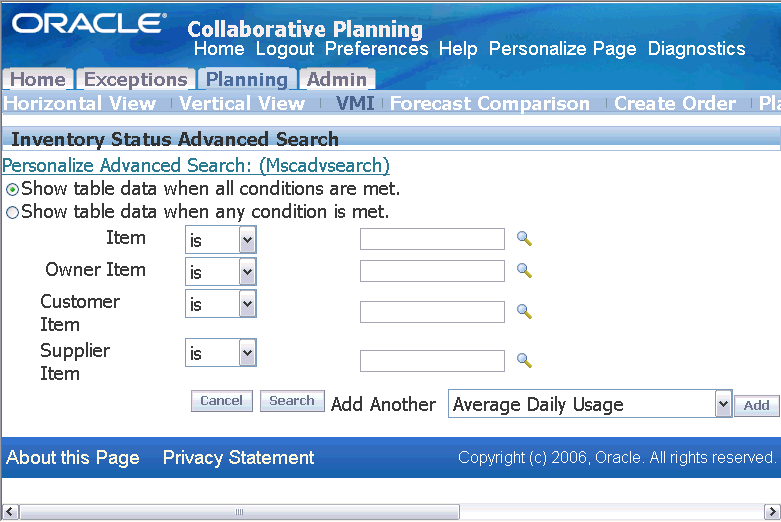781x522 pixels.
Task: Click the Oracle logo
Action: [x=89, y=23]
